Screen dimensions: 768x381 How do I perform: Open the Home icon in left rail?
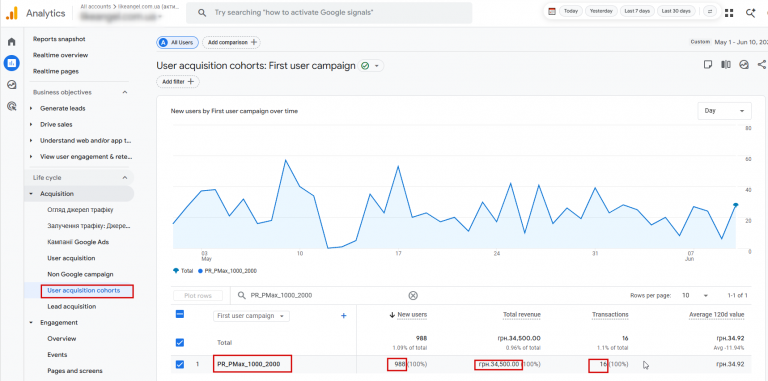pyautogui.click(x=11, y=42)
